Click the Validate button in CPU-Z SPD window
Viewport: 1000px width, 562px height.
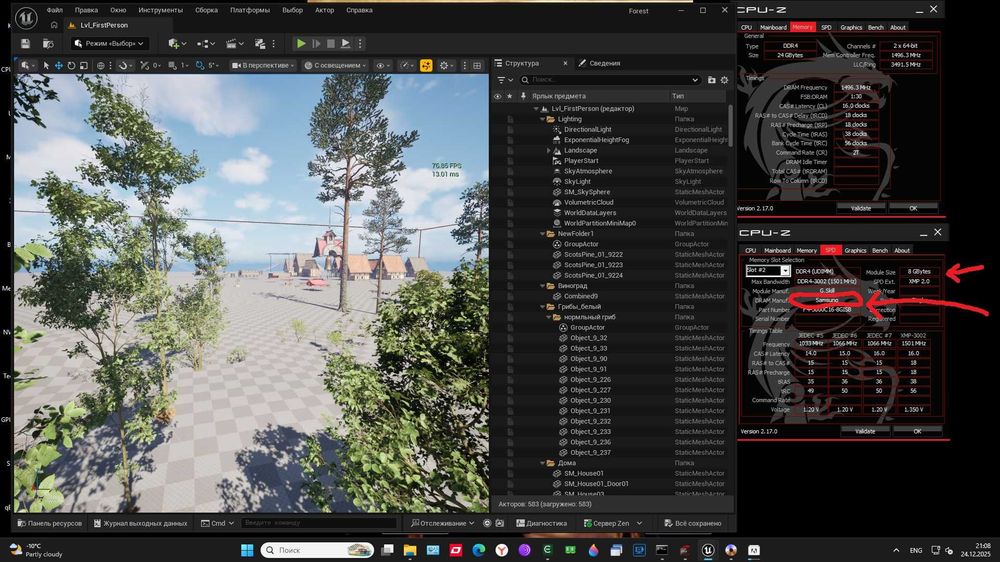click(x=865, y=431)
